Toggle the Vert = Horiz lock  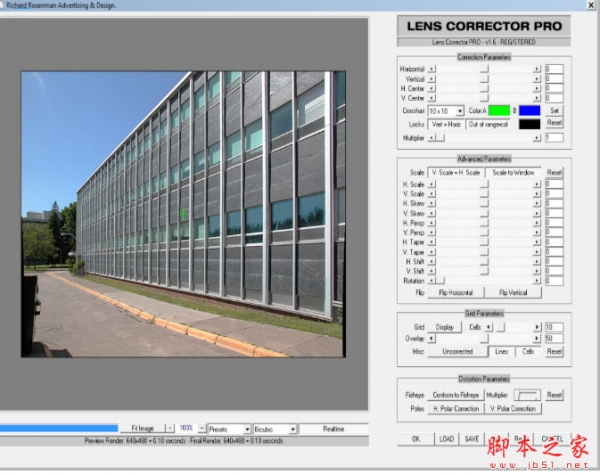coord(446,124)
